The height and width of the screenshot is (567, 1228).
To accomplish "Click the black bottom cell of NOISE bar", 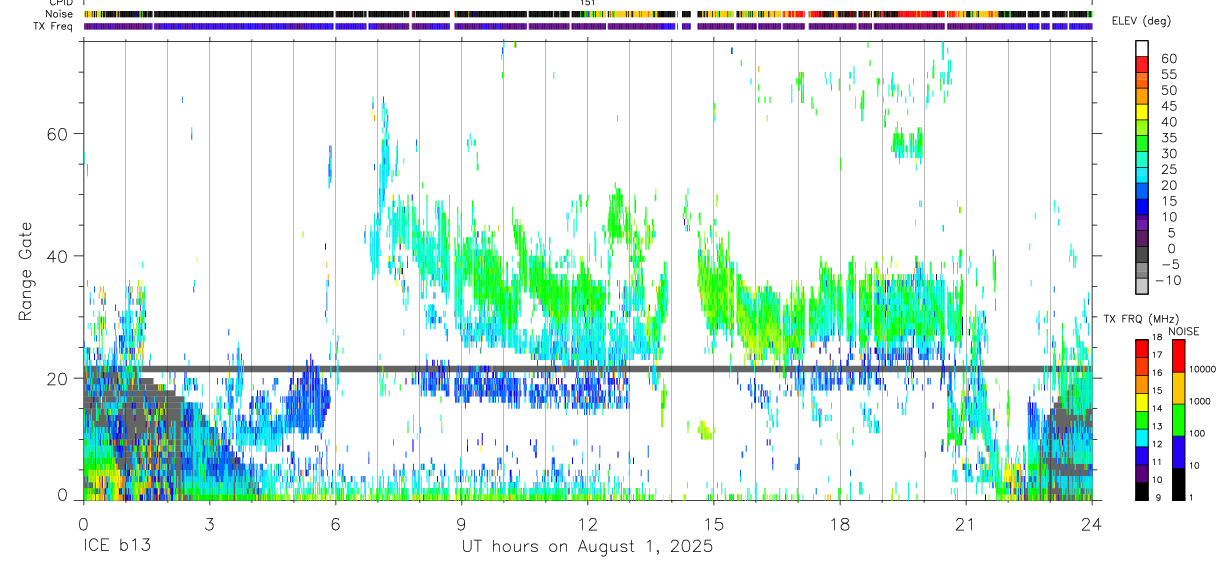I will (1178, 484).
